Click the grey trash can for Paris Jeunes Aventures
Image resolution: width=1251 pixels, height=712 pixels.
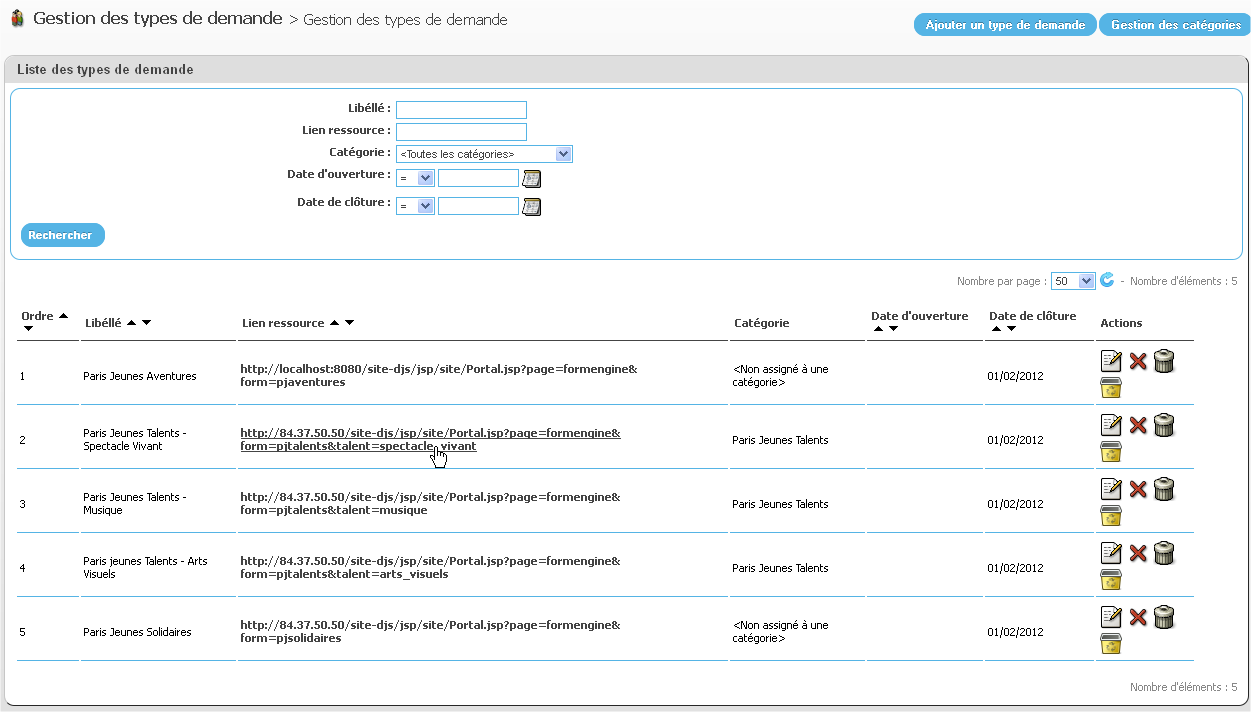click(x=1163, y=361)
